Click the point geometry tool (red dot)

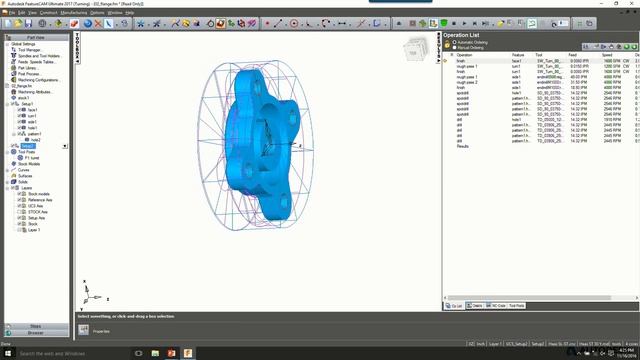click(267, 24)
